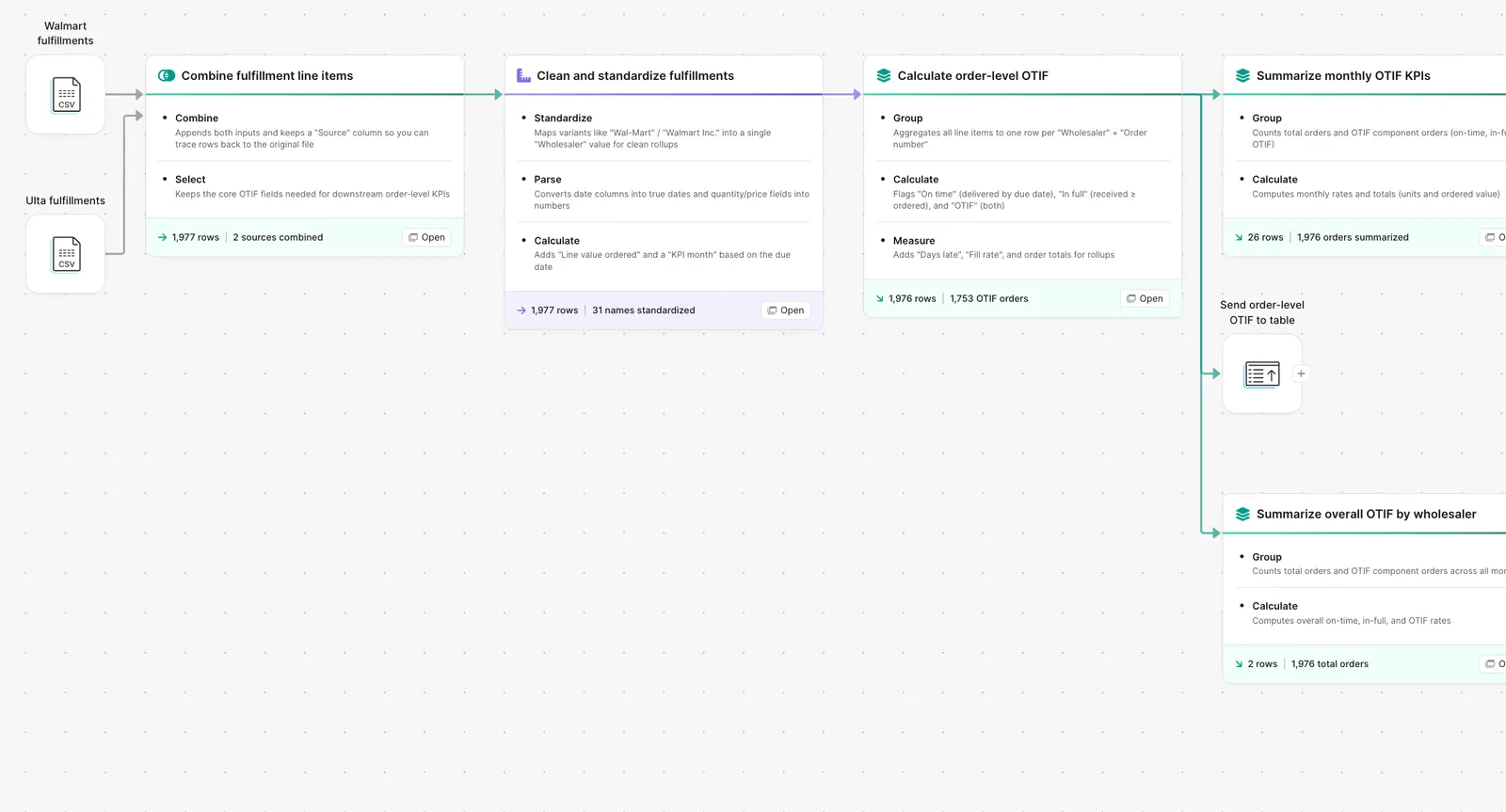Click the "31 names standardized" stat
This screenshot has height=812, width=1506.
(x=644, y=310)
